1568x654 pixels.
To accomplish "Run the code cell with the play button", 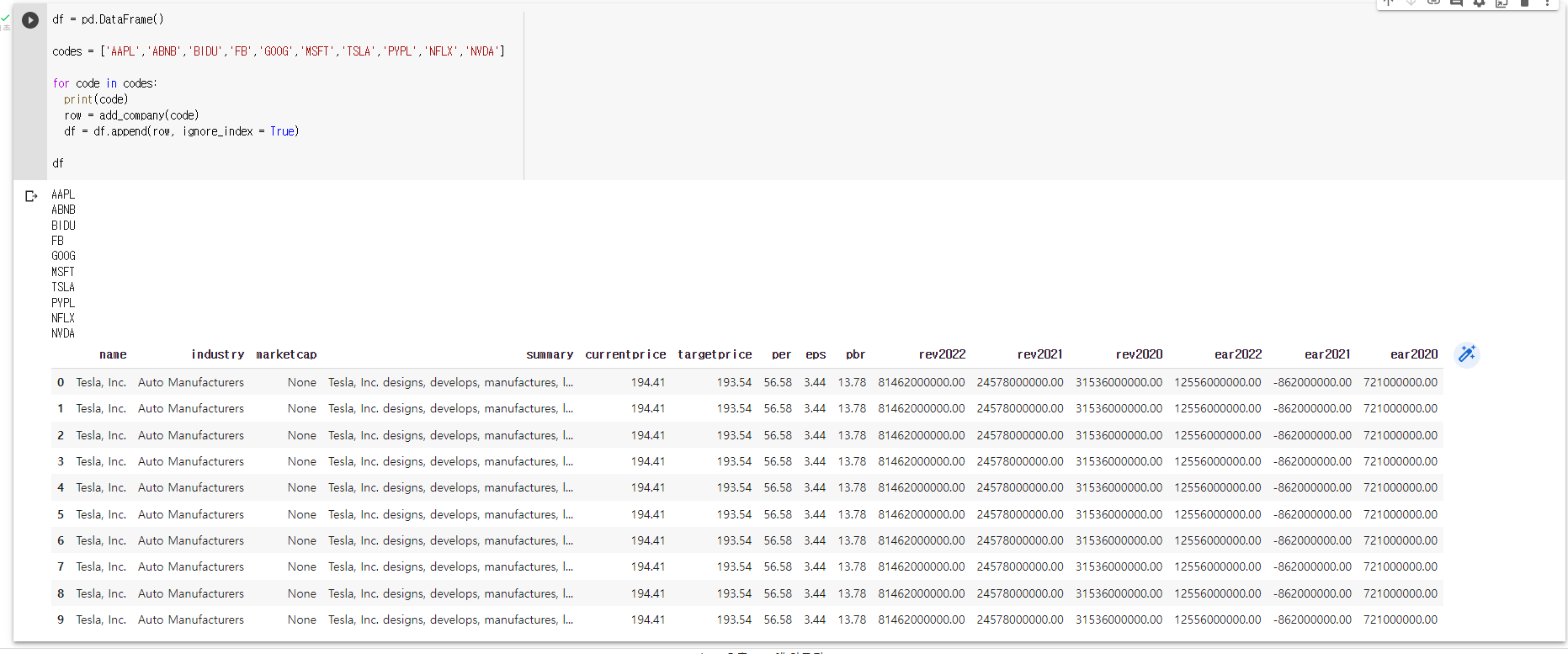I will pyautogui.click(x=30, y=20).
